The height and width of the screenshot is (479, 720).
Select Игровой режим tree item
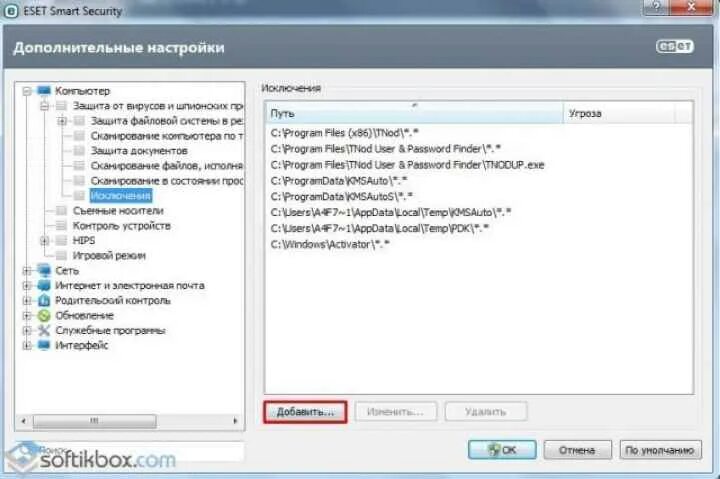(109, 255)
